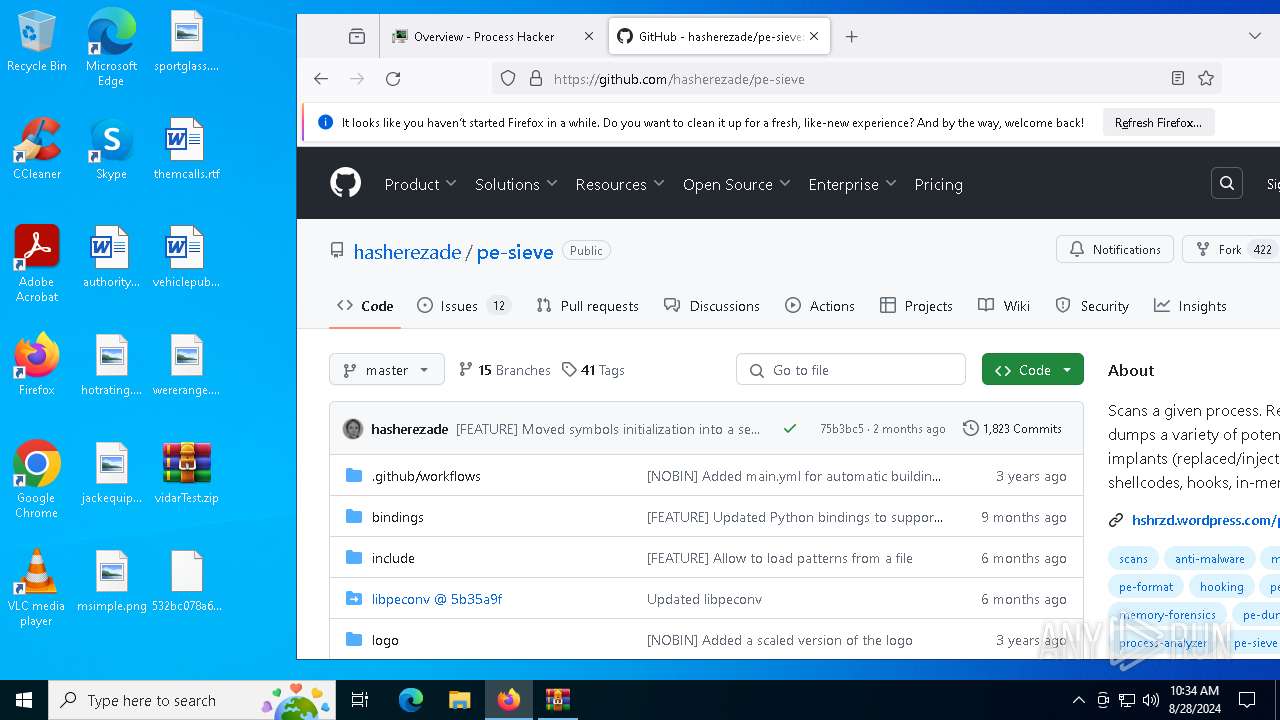Open the GitHub search magnifier button

point(1227,184)
